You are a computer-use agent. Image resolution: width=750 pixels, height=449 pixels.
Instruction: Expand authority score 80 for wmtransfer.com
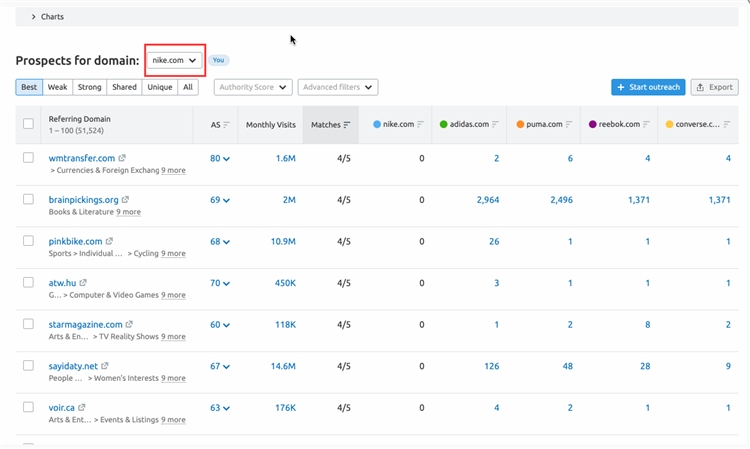tap(220, 158)
